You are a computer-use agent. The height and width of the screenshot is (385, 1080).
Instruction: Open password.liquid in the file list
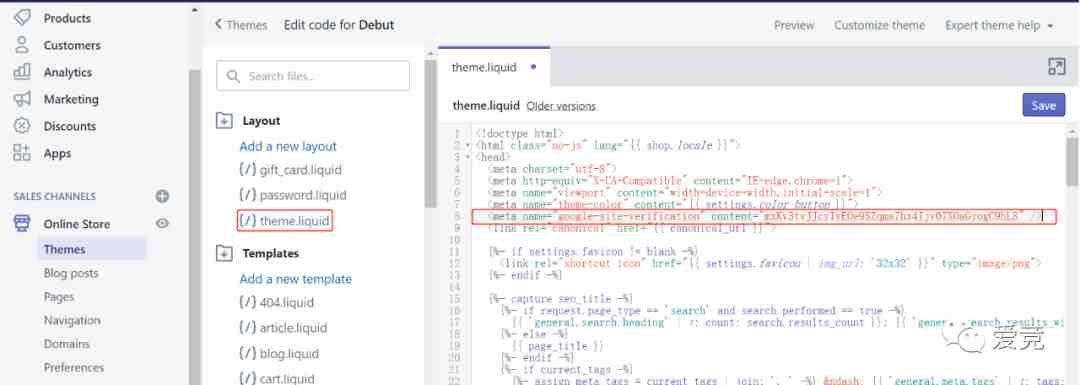293,195
